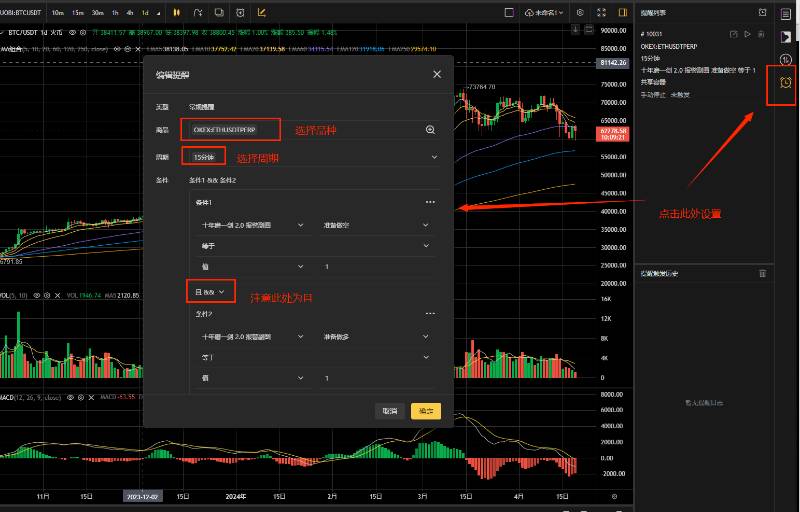Viewport: 800px width, 512px height.
Task: Expand the 15分钟 period dropdown
Action: pos(434,157)
